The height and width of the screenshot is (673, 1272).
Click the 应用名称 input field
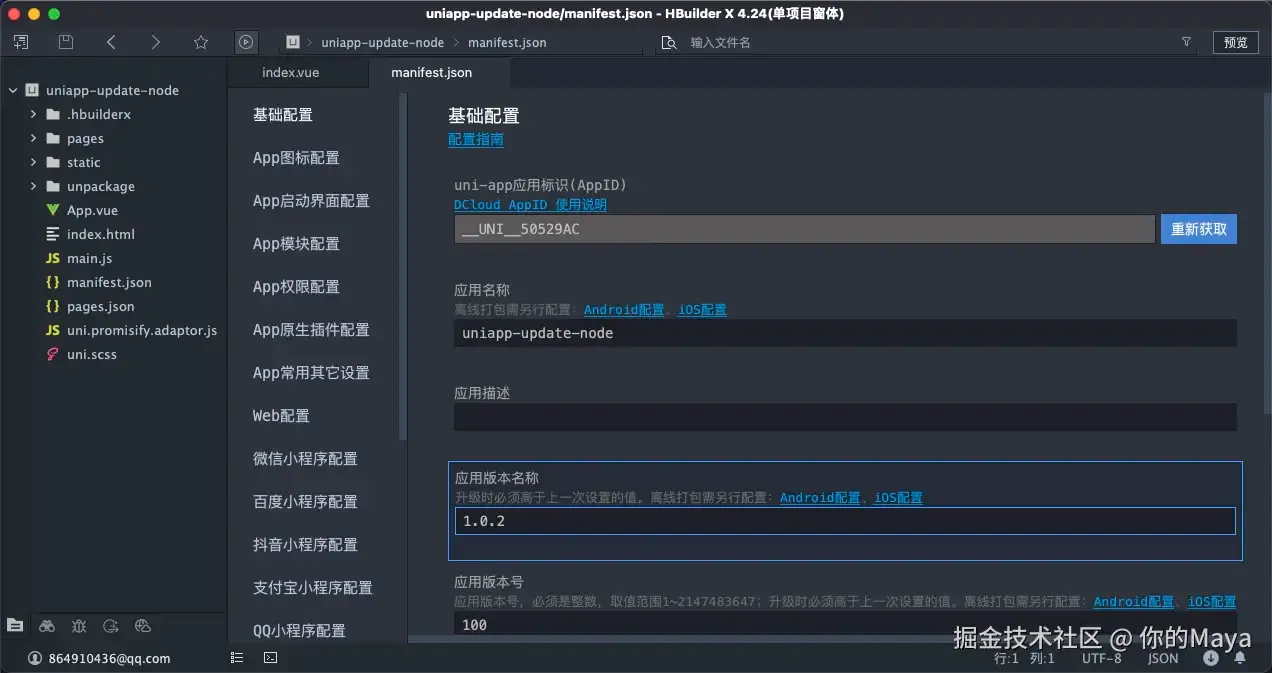tap(845, 333)
